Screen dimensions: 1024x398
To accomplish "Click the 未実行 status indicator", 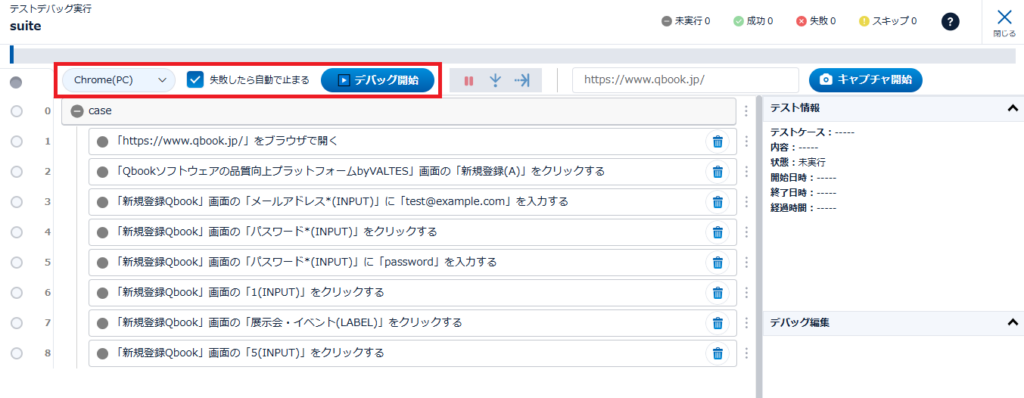I will pos(686,21).
